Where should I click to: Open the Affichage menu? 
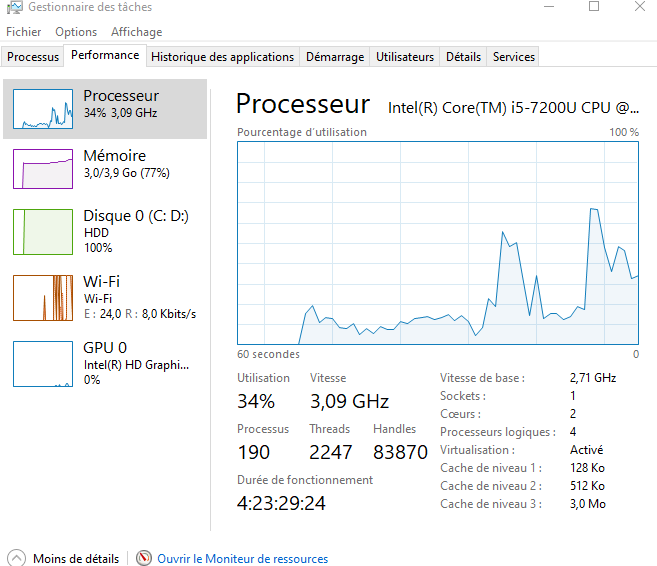136,32
